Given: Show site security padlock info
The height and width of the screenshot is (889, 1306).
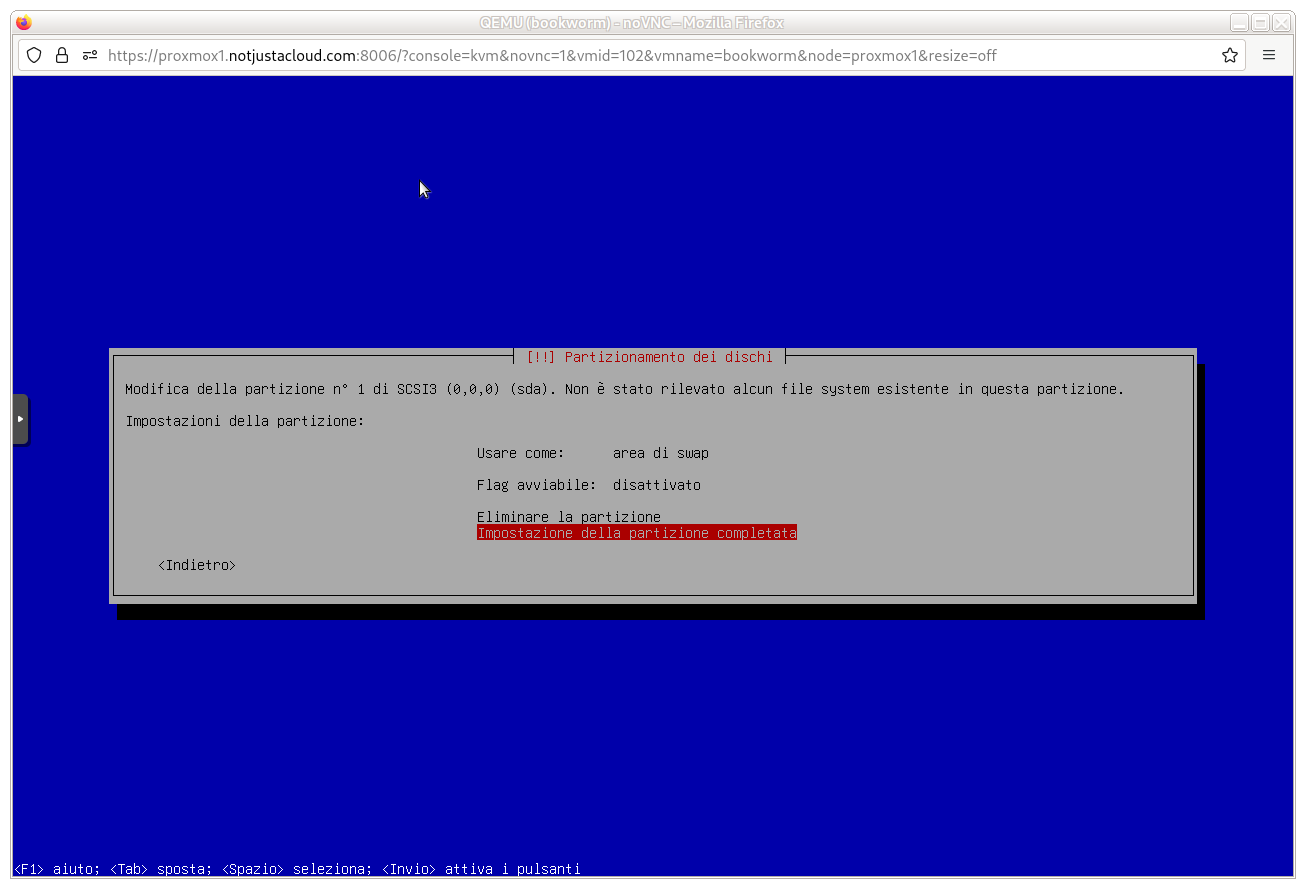Looking at the screenshot, I should 62,55.
